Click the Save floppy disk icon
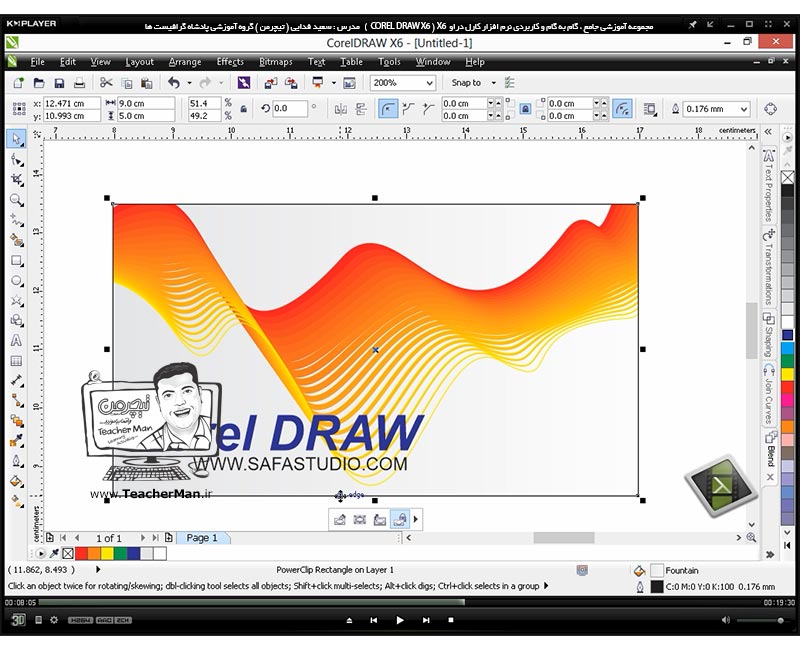Viewport: 800px width, 650px height. [59, 83]
